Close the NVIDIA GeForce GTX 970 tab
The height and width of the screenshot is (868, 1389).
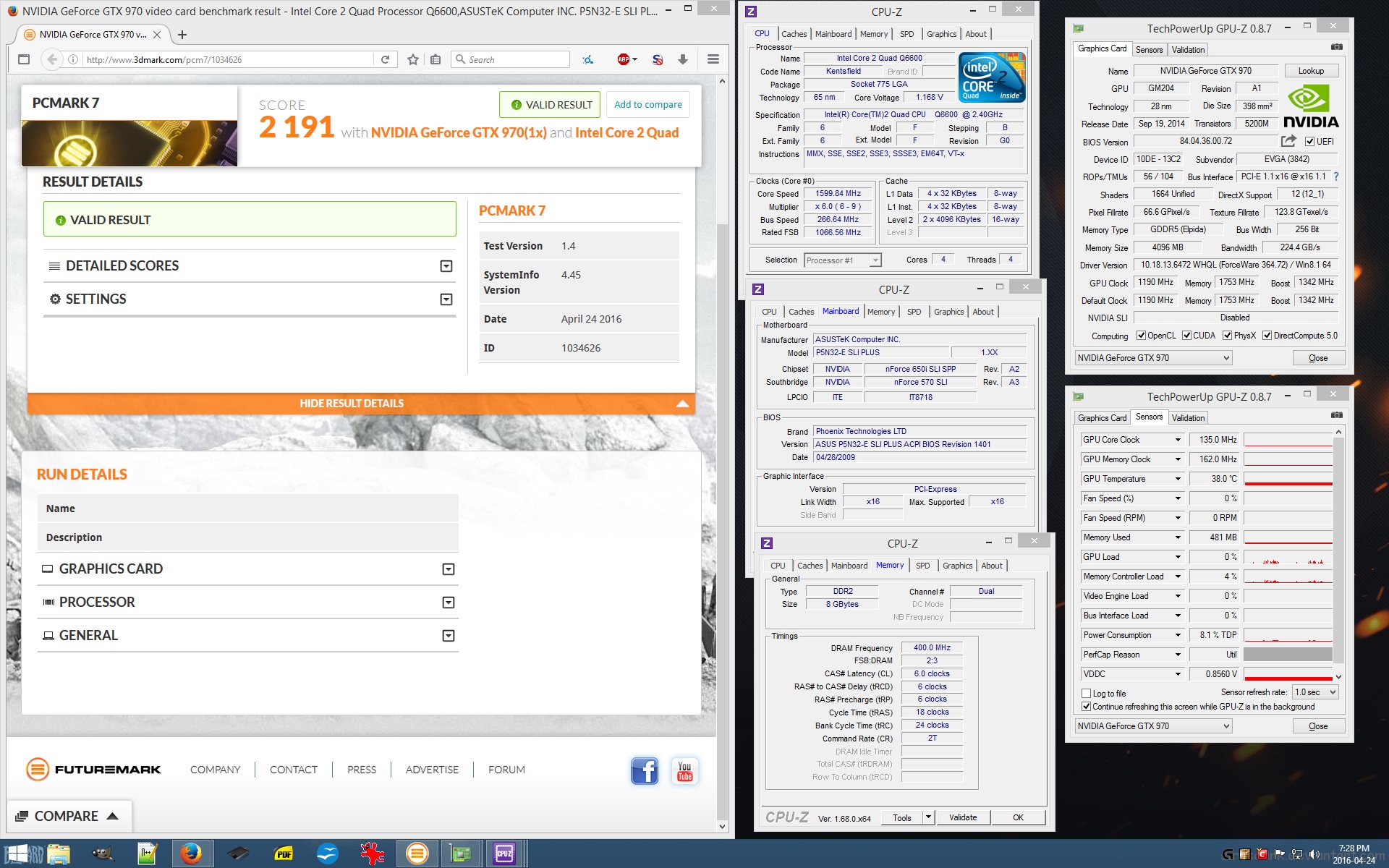(157, 35)
